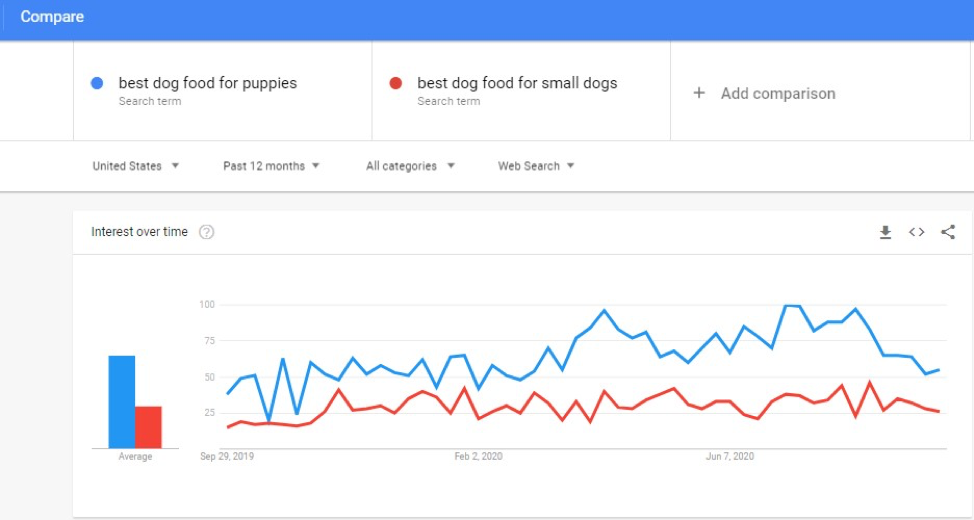Viewport: 974px width, 520px height.
Task: Click the red average bar
Action: coord(148,427)
